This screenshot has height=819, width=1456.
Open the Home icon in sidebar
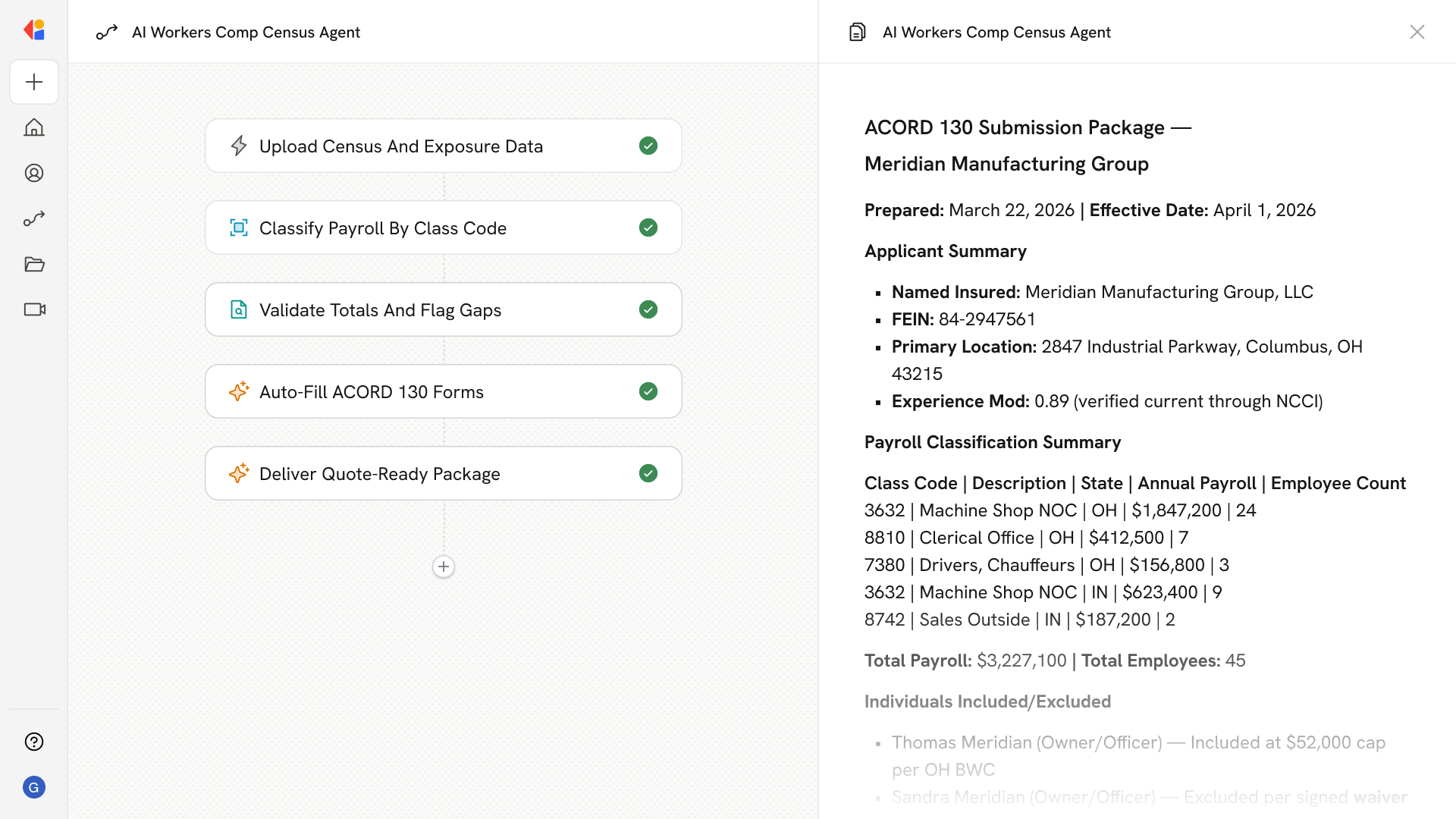pos(34,127)
